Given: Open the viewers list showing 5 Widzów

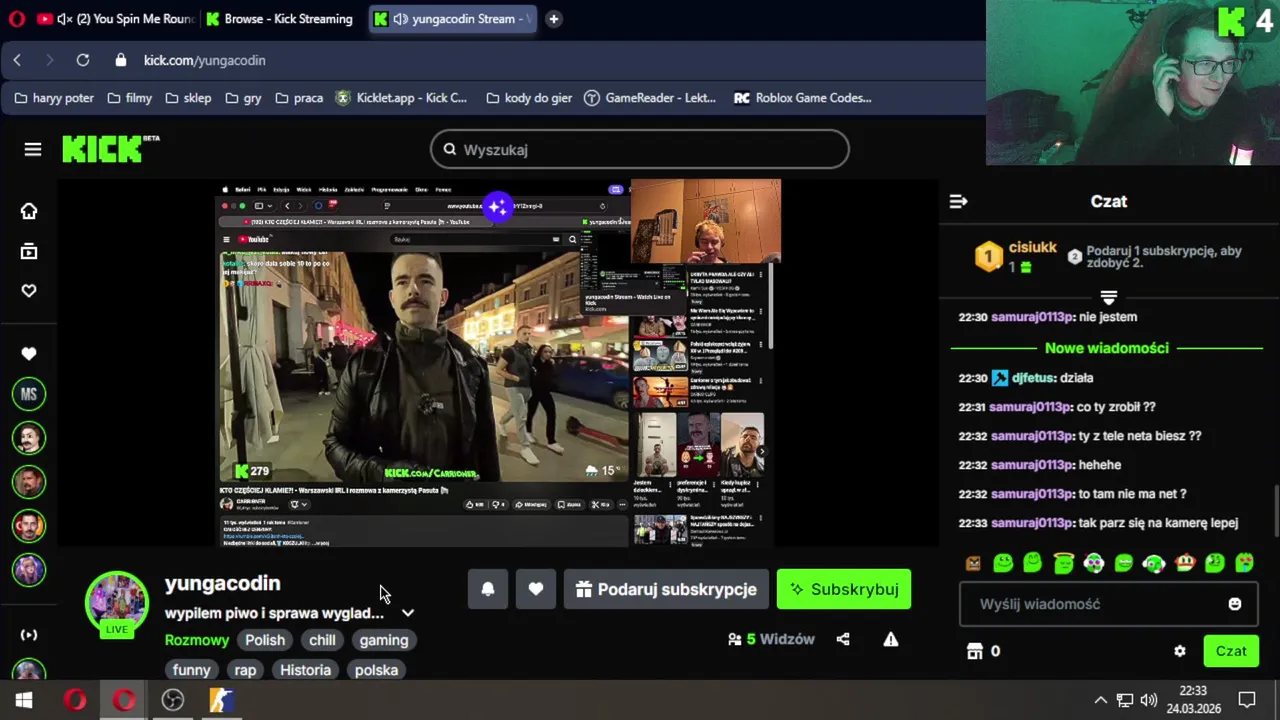Looking at the screenshot, I should click(771, 639).
